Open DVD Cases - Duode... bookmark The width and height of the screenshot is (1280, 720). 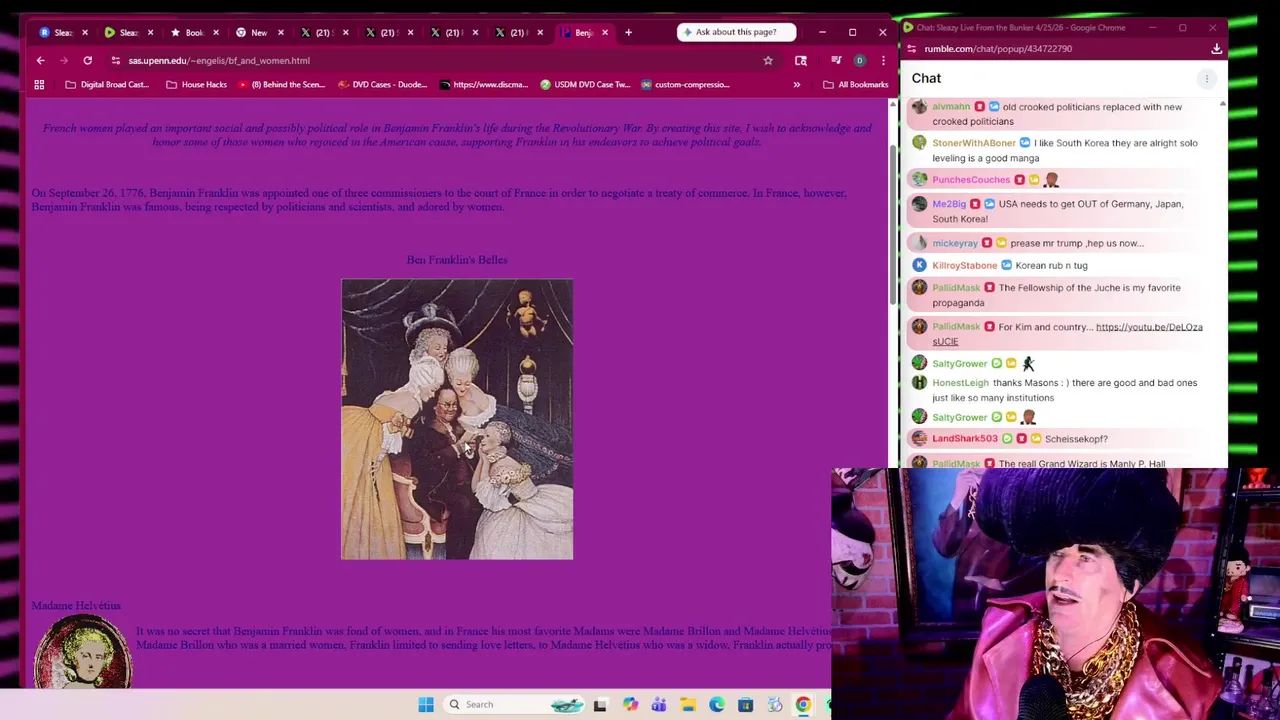tap(383, 84)
